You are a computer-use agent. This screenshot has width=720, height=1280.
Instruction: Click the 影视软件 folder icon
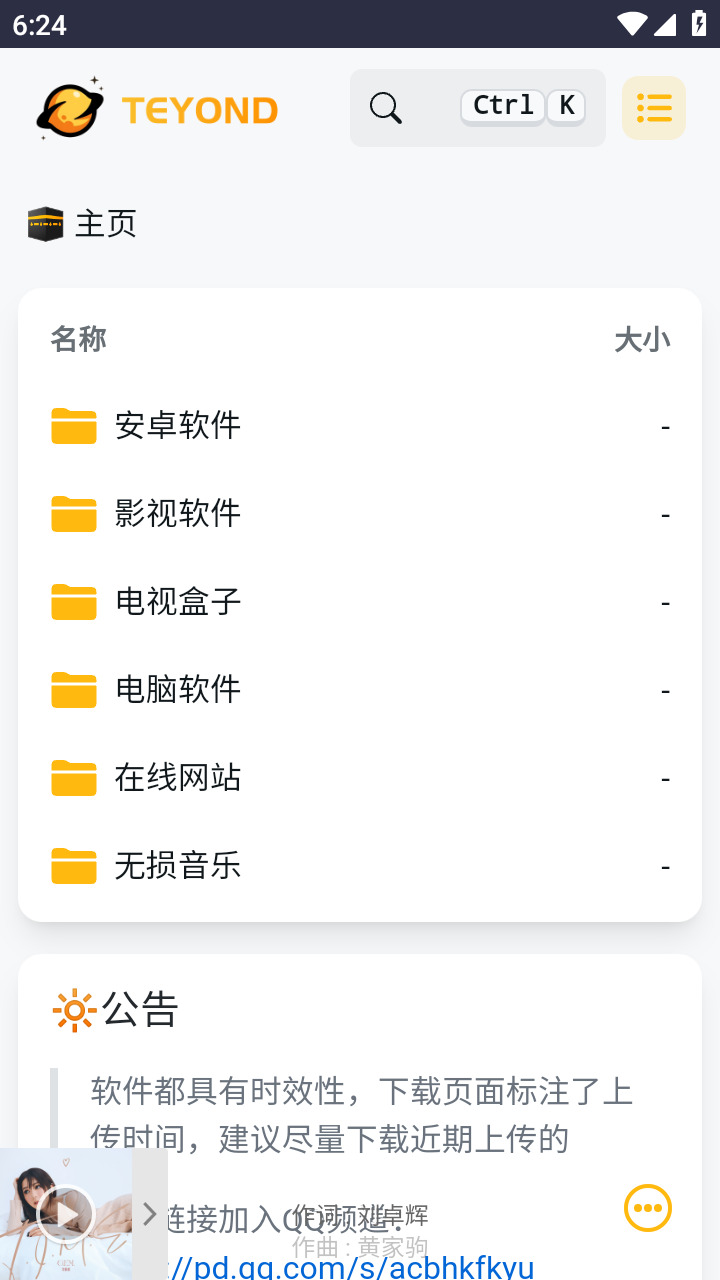[74, 514]
